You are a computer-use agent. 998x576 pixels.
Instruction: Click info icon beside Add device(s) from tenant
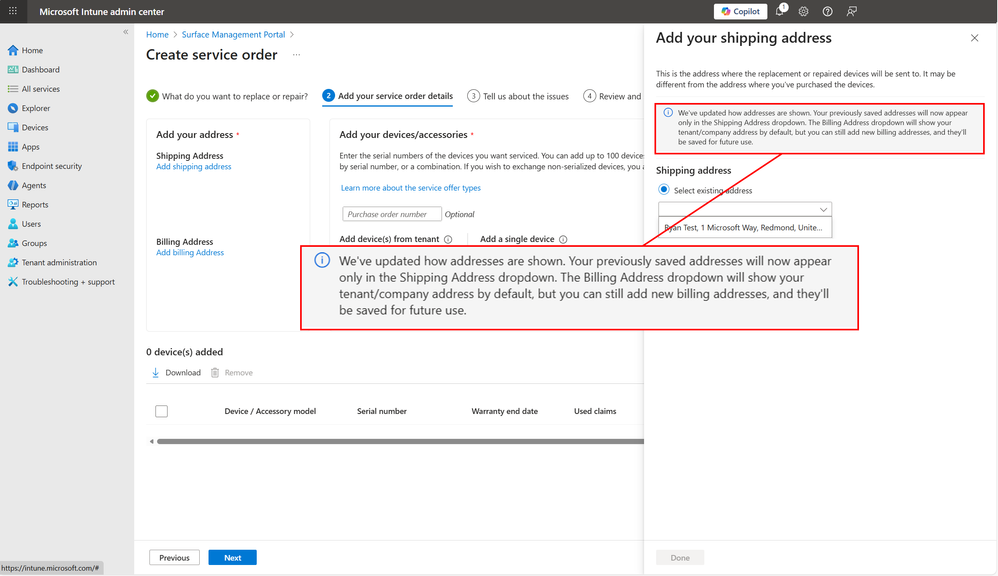(448, 239)
